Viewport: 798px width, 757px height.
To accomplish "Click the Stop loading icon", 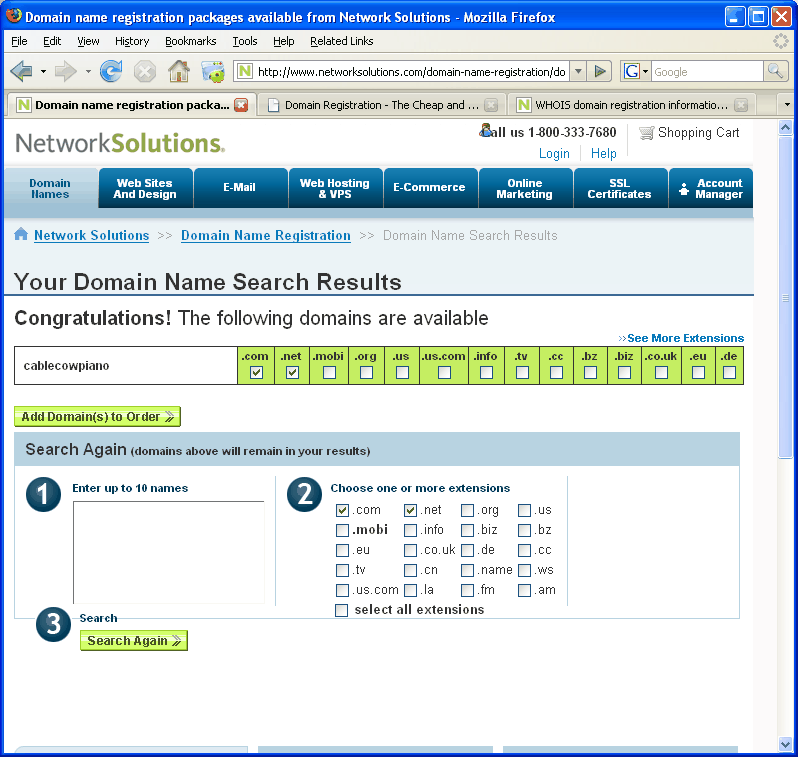I will tap(145, 71).
